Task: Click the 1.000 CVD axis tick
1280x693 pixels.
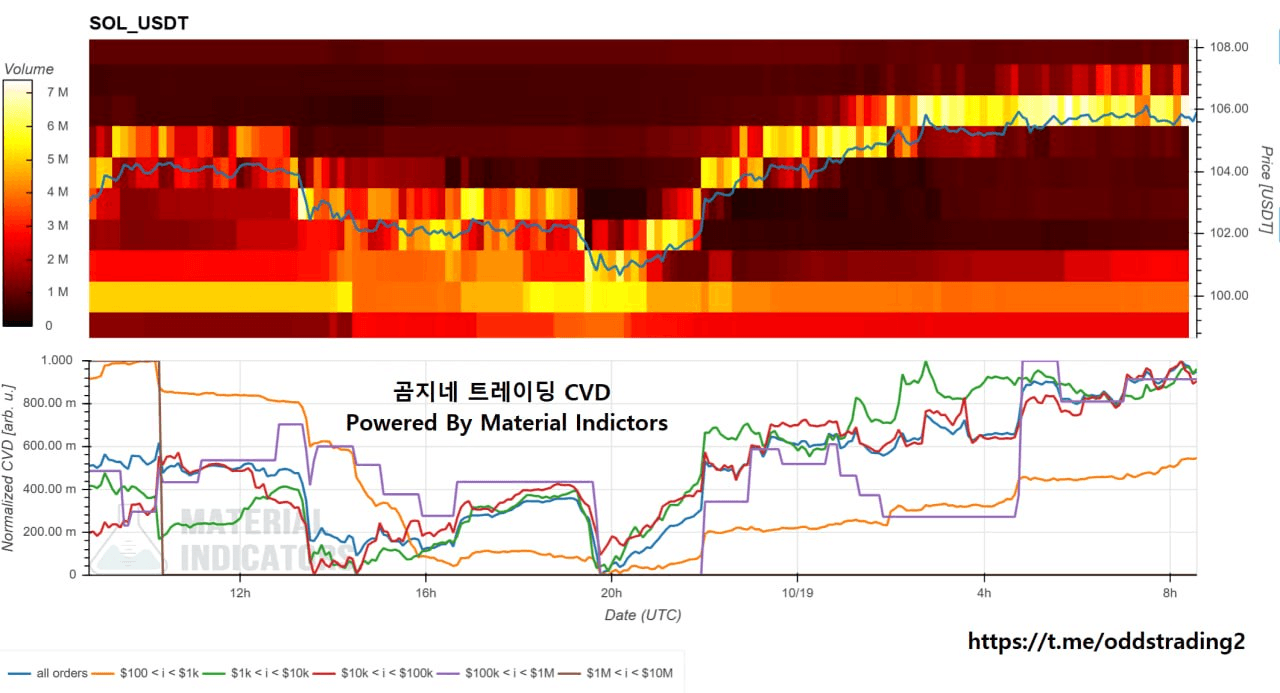Action: pos(59,360)
